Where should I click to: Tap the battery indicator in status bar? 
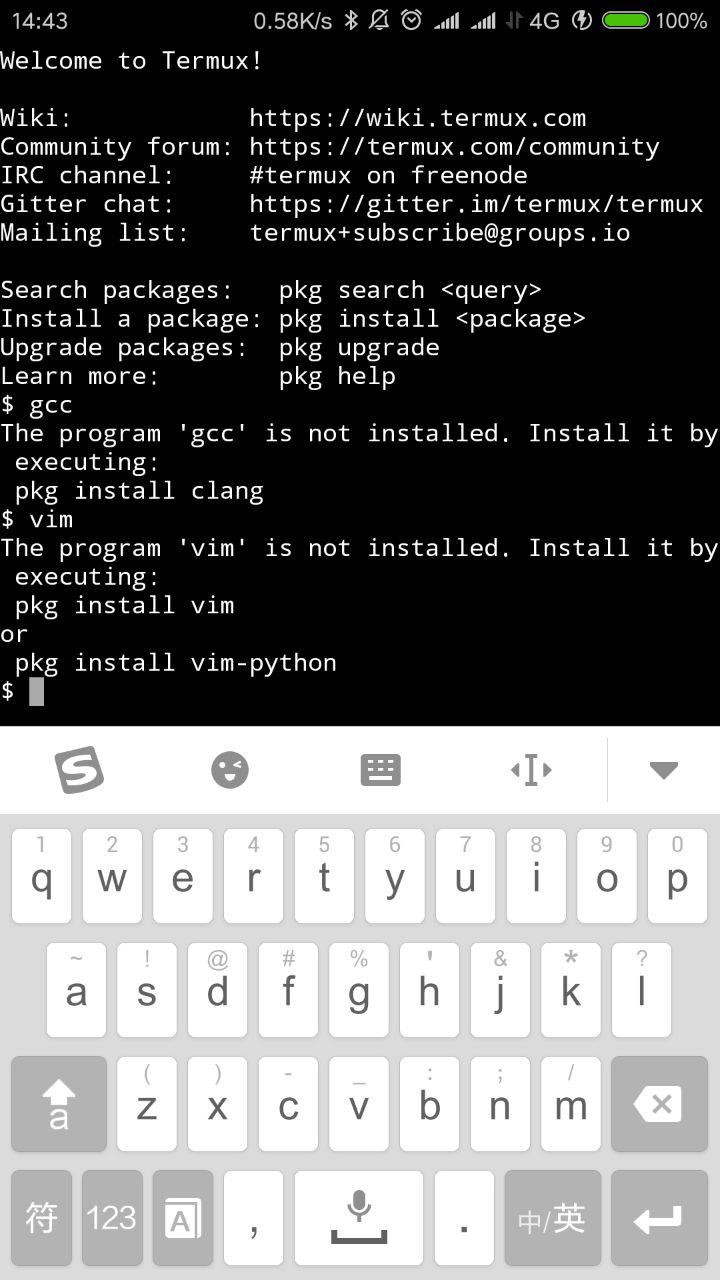click(x=626, y=20)
